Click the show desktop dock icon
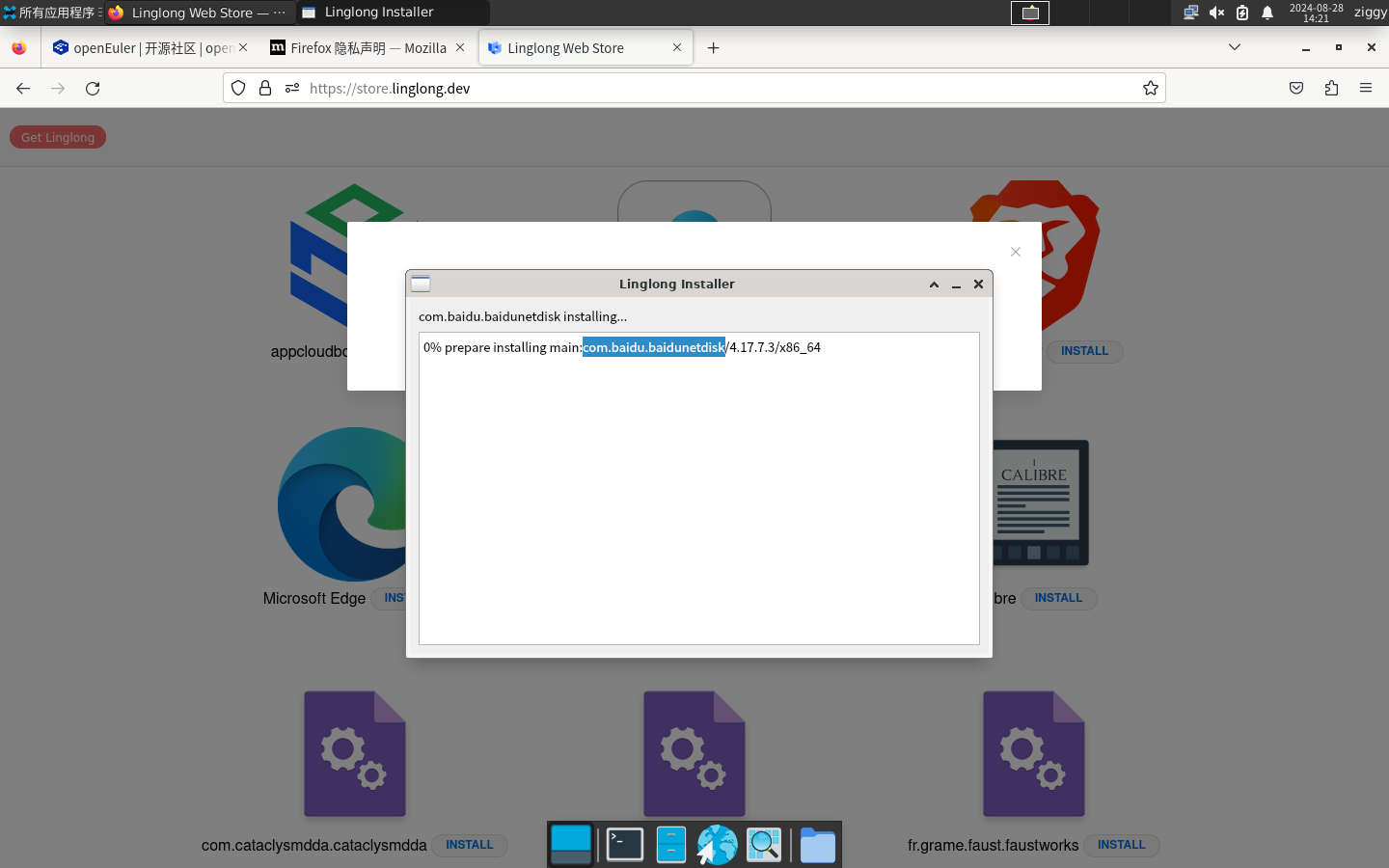1389x868 pixels. (x=571, y=845)
